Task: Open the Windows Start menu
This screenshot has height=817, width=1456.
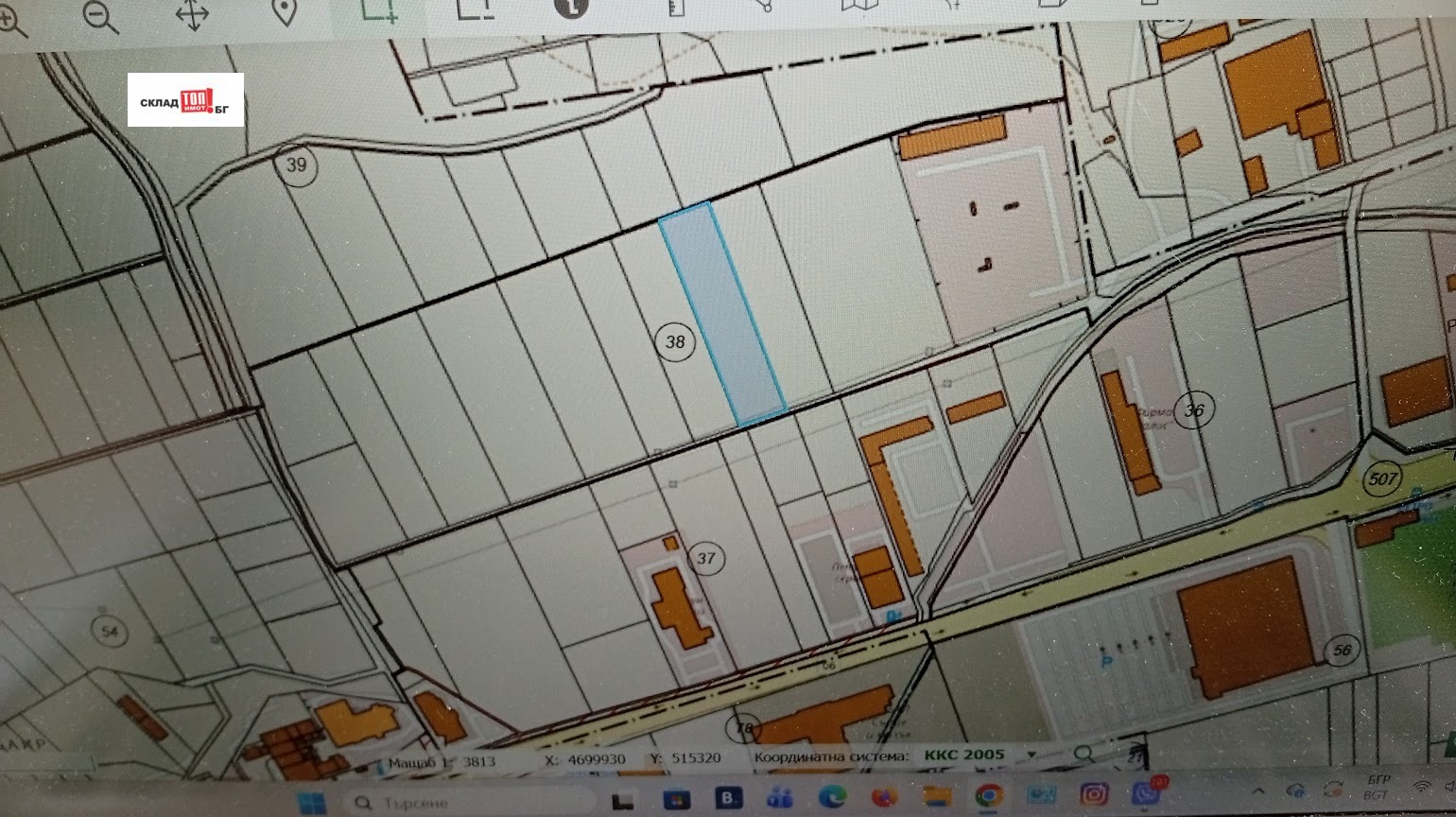Action: (311, 803)
